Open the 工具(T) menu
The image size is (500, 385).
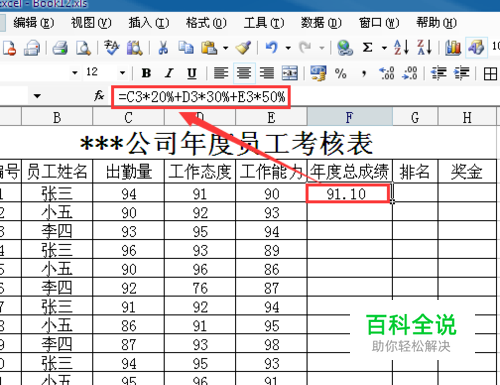point(264,23)
